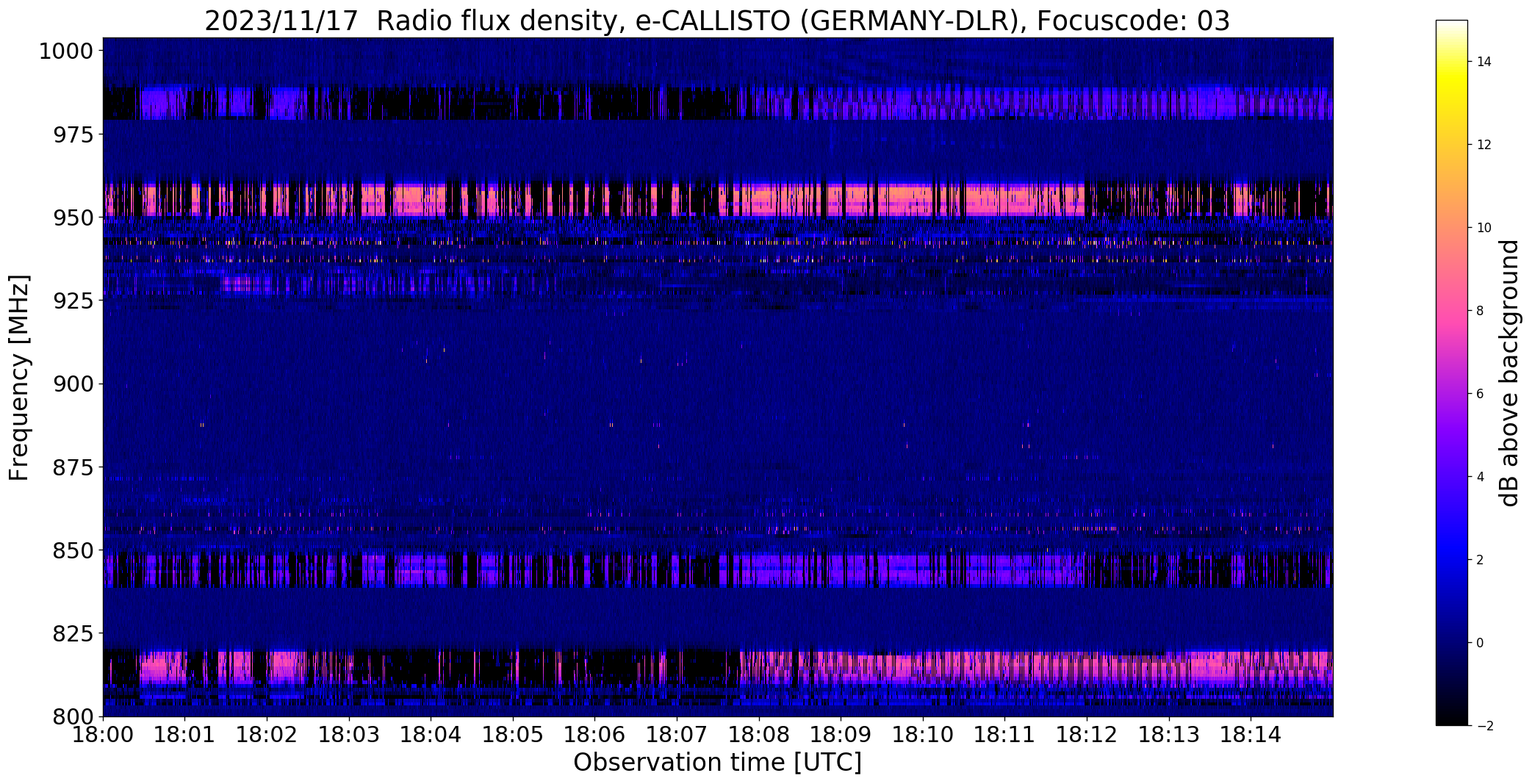Select the "Frequency [MHz]" y-axis label
The height and width of the screenshot is (784, 1532).
[19, 377]
